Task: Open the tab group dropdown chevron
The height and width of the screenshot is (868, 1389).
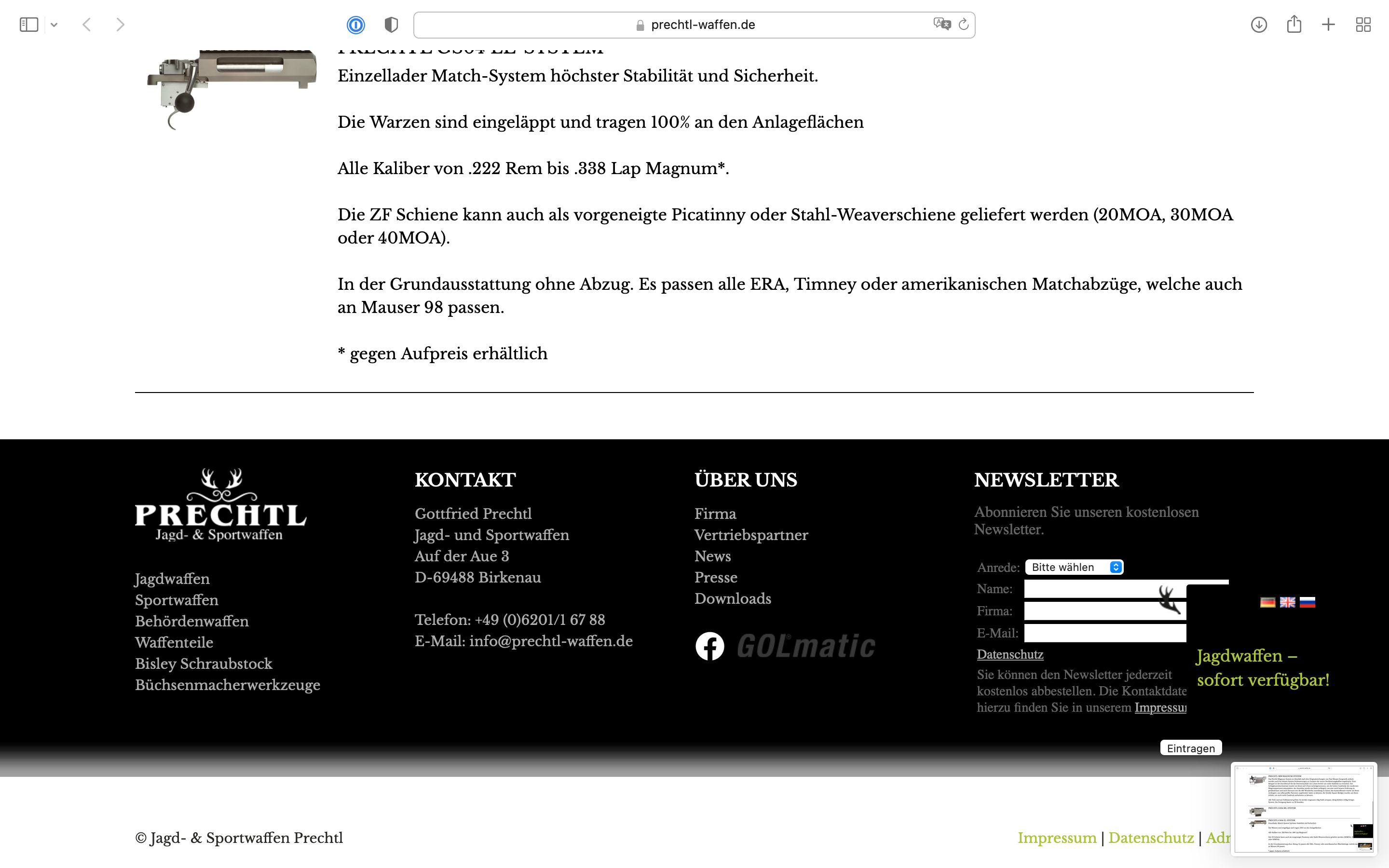Action: pos(54,25)
